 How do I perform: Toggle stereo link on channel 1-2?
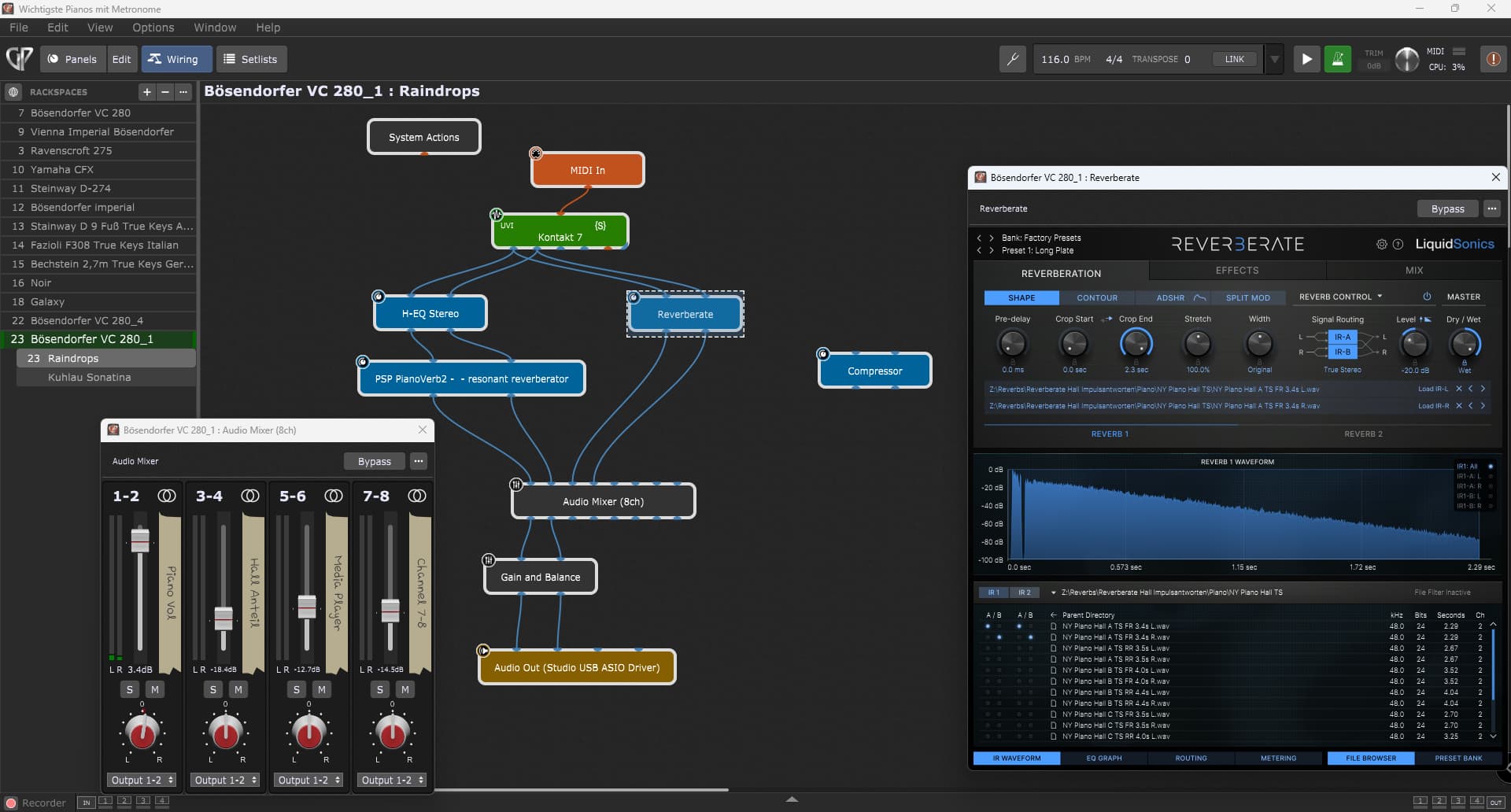point(166,496)
